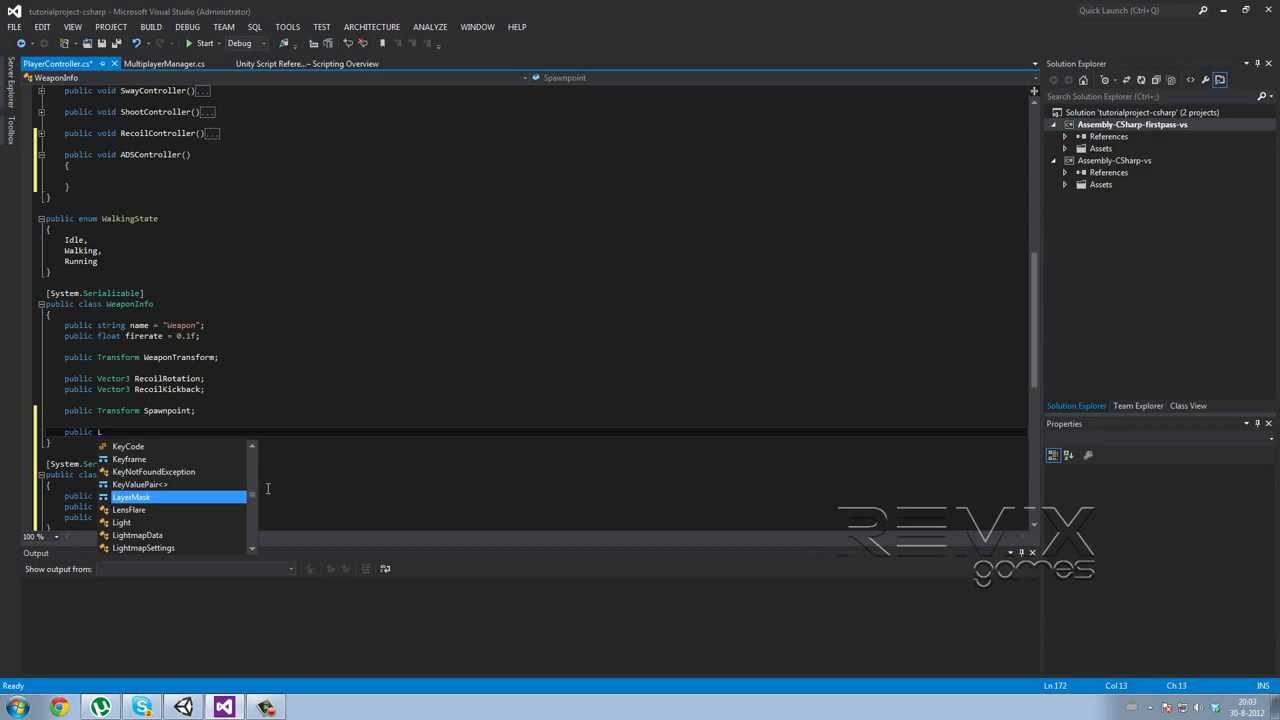Open Unity from the taskbar
This screenshot has width=1280, height=720.
[x=183, y=708]
